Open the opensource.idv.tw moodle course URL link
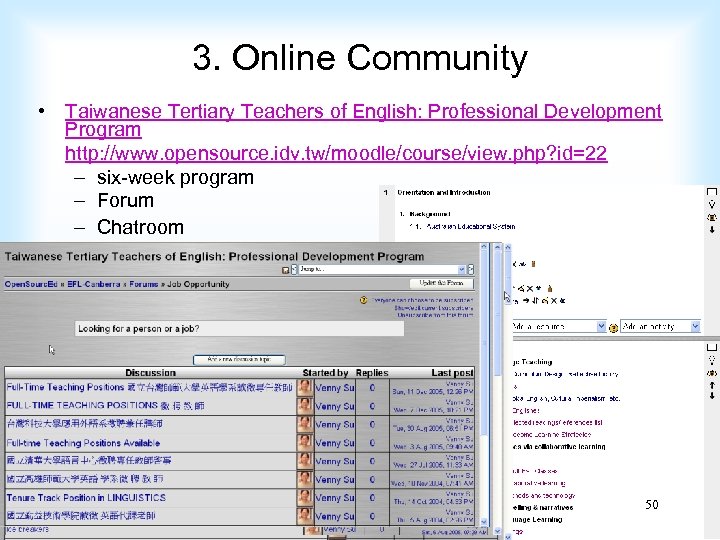720x540 pixels. coord(336,153)
